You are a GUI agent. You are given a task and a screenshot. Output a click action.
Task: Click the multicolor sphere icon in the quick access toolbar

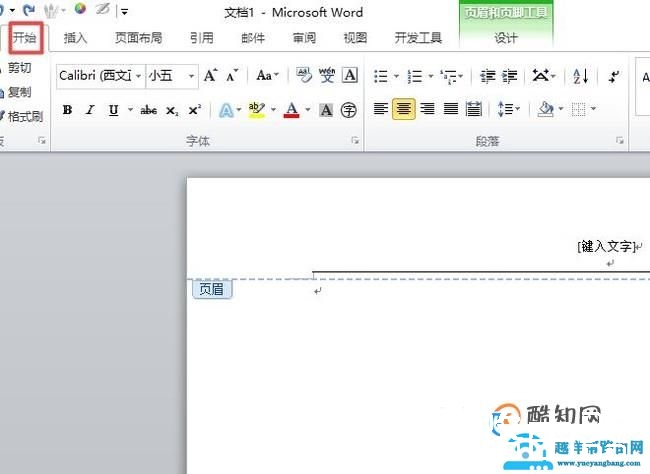(x=80, y=9)
